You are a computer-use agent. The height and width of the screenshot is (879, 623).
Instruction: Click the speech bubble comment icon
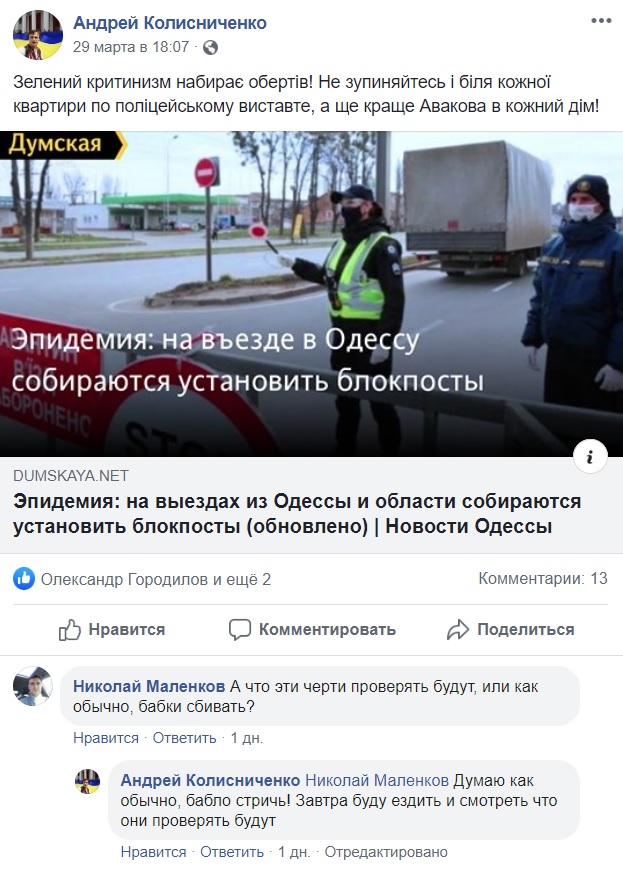pos(239,630)
